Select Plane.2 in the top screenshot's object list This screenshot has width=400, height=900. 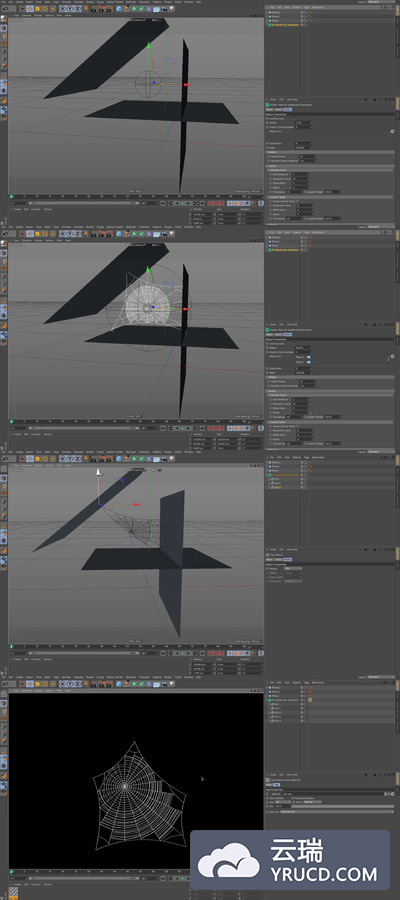coord(276,11)
